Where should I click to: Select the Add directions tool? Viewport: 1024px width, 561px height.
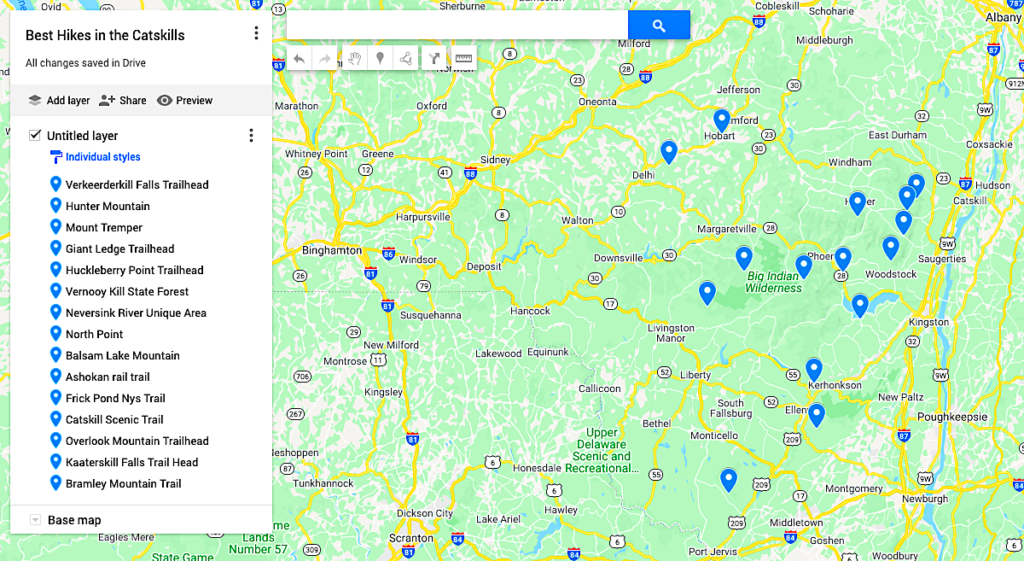point(434,59)
